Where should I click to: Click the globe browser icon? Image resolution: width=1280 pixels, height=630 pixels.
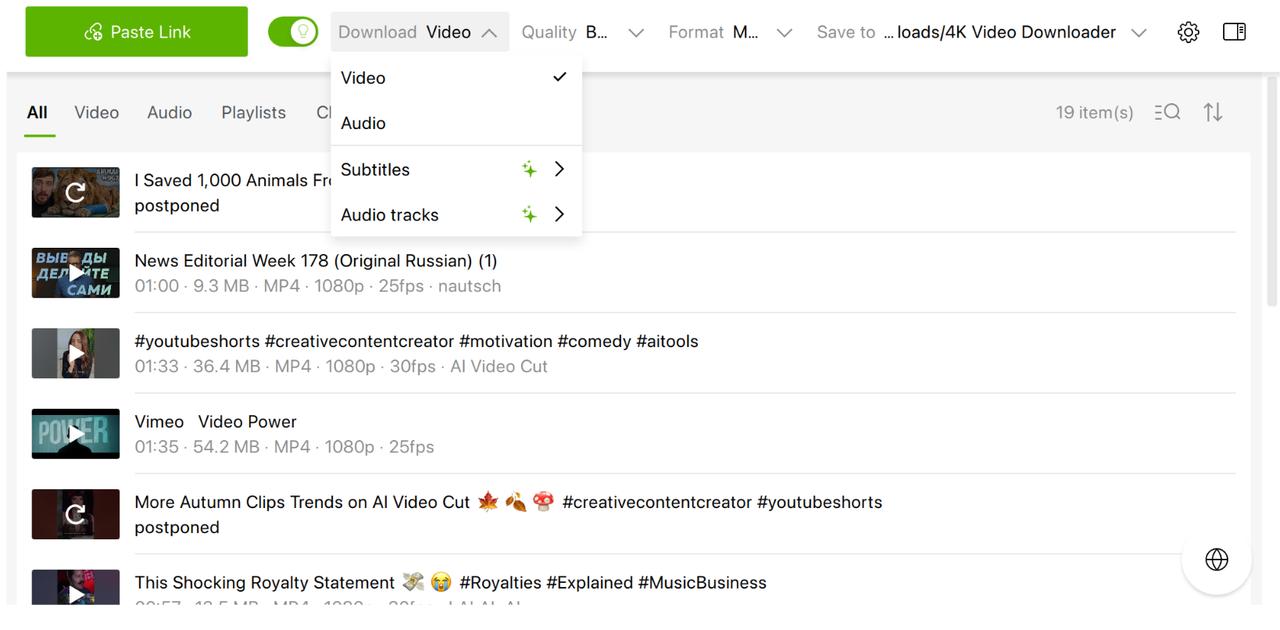click(1216, 560)
